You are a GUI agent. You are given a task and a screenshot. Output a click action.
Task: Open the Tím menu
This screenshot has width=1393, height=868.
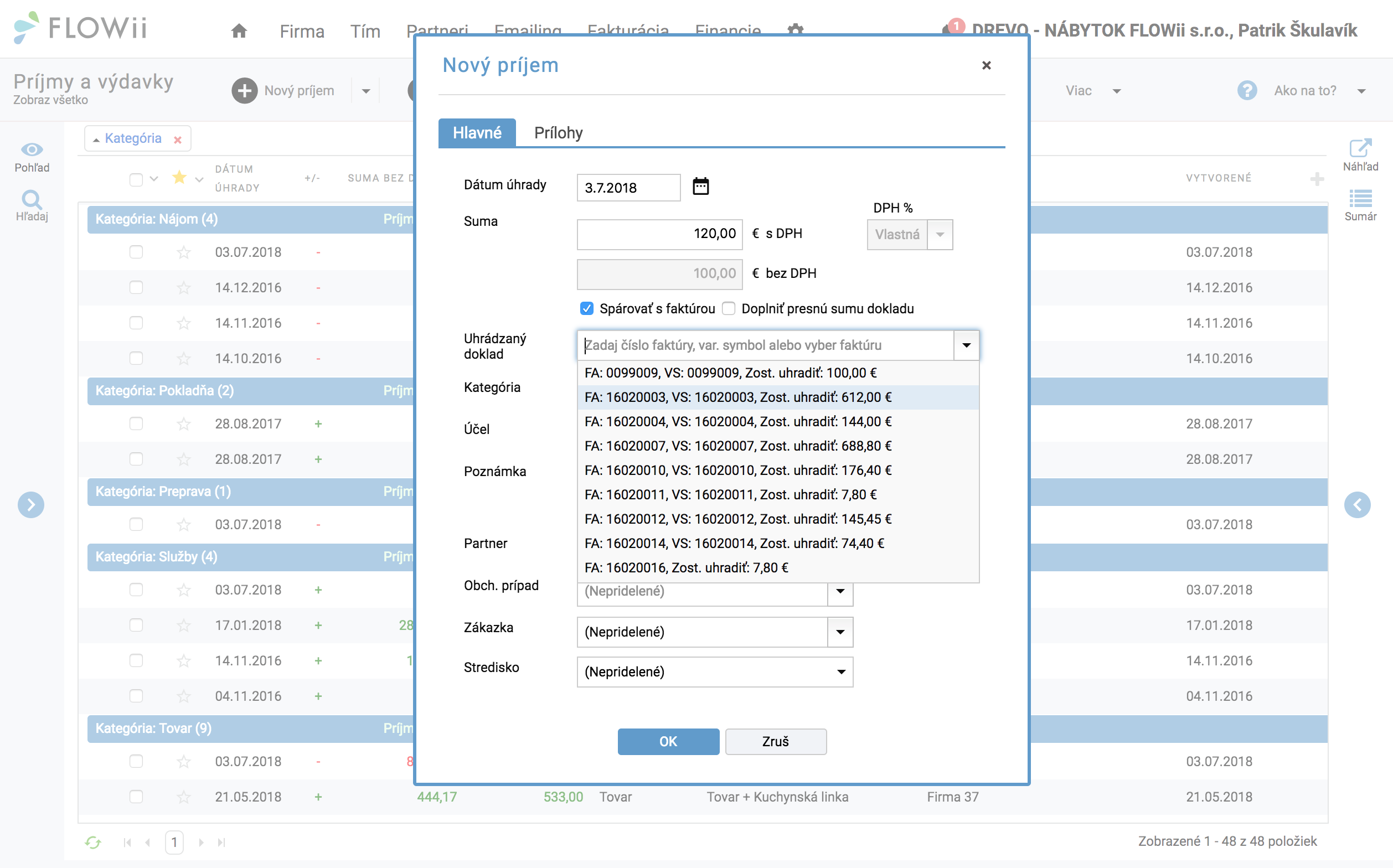click(x=365, y=31)
